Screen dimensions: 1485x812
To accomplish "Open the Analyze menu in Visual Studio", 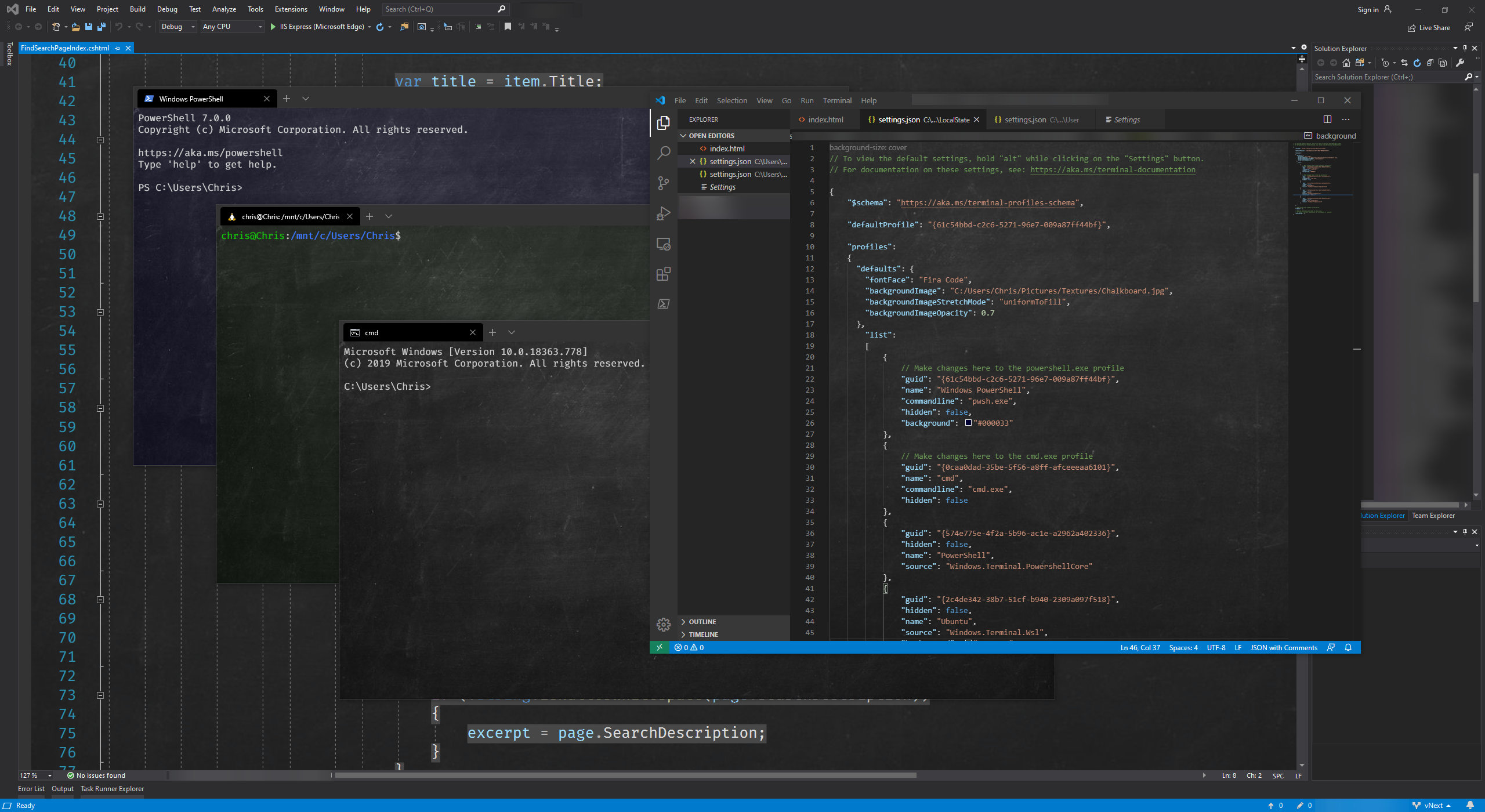I will [x=224, y=9].
